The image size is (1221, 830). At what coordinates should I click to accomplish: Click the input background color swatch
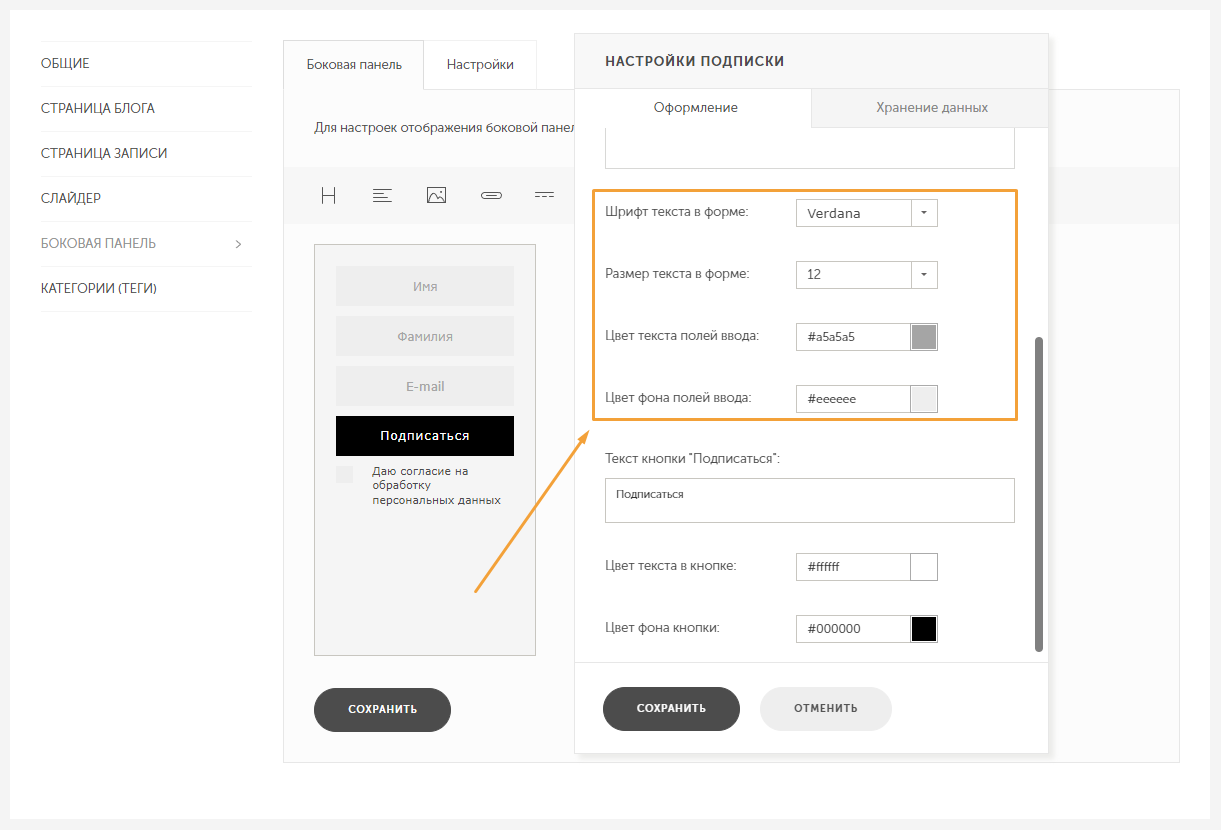click(924, 399)
